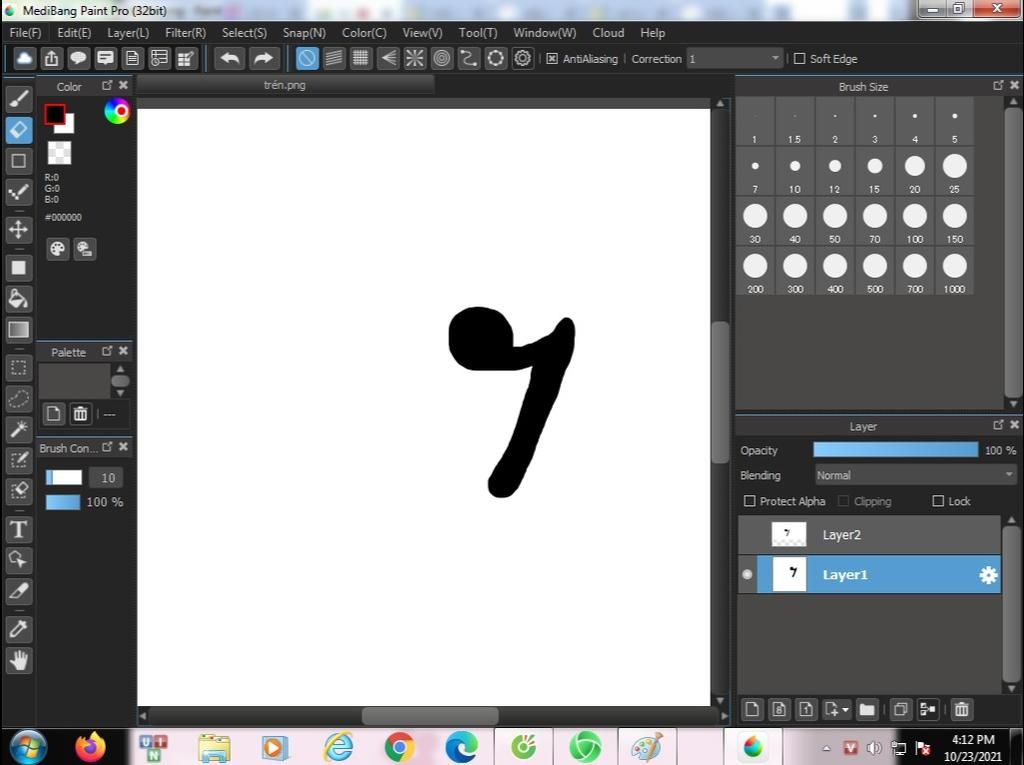The height and width of the screenshot is (765, 1024).
Task: Duplicate layer icon
Action: pos(900,709)
